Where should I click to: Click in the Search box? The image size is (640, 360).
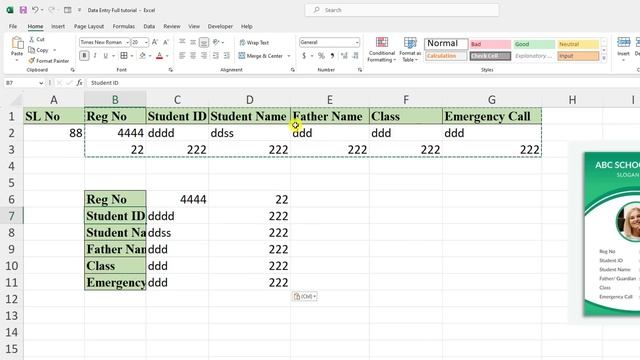402,10
